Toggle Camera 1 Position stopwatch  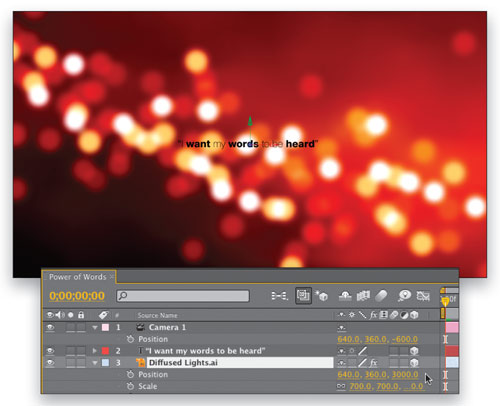click(130, 339)
